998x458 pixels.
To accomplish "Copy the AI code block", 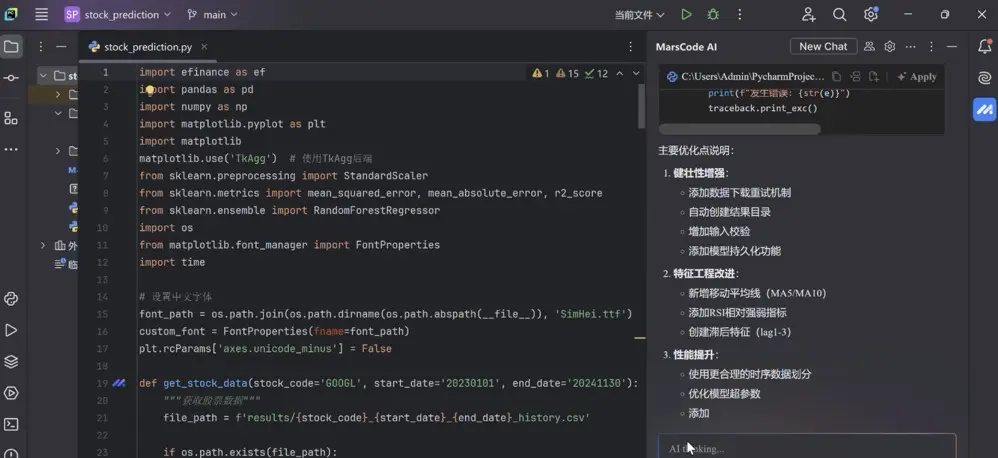I will pos(836,76).
